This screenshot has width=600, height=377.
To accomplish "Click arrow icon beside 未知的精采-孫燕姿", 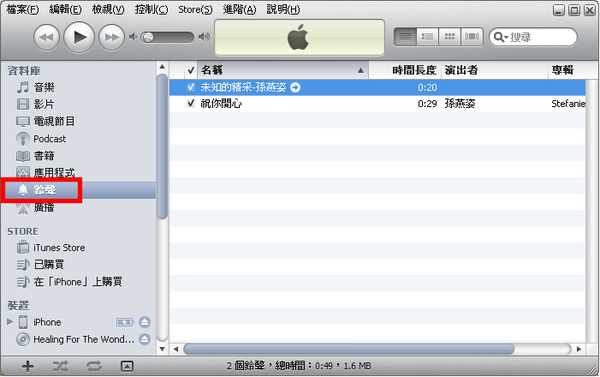I will pyautogui.click(x=295, y=87).
